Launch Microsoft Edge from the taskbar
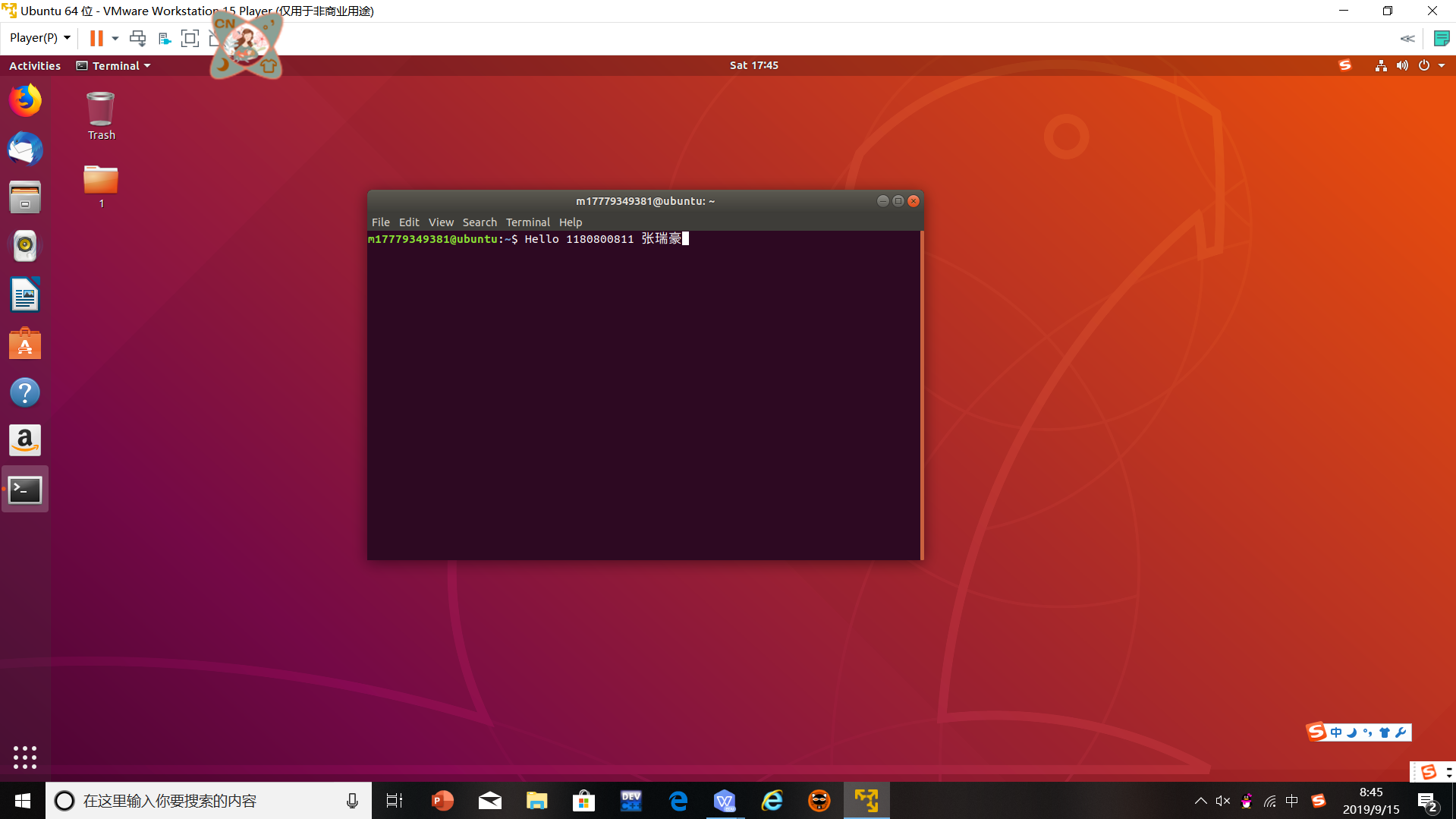The height and width of the screenshot is (819, 1456). tap(678, 801)
